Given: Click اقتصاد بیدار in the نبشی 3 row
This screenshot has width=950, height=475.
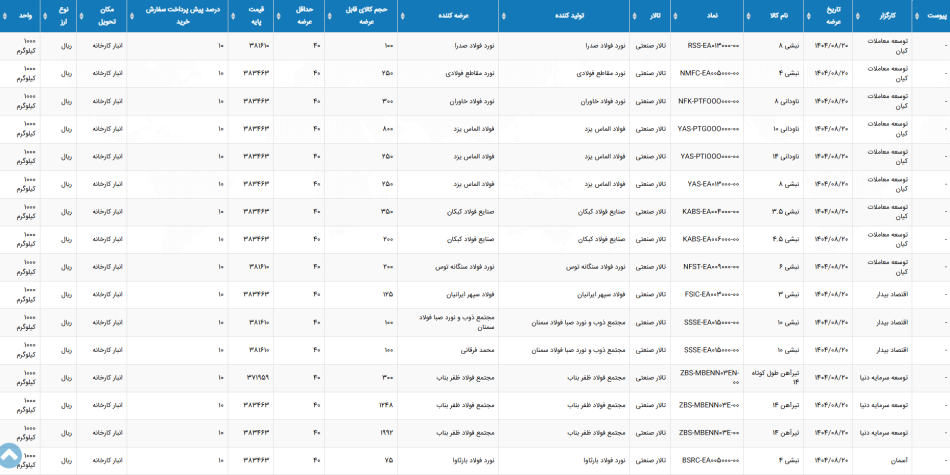Looking at the screenshot, I should point(894,295).
